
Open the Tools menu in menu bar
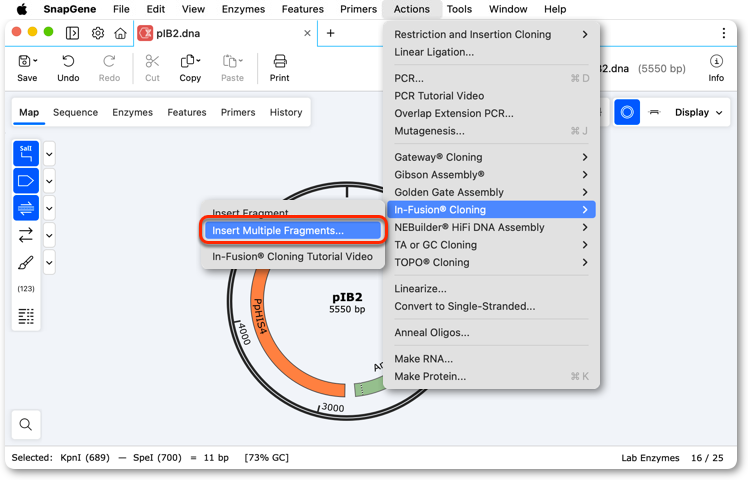(459, 9)
